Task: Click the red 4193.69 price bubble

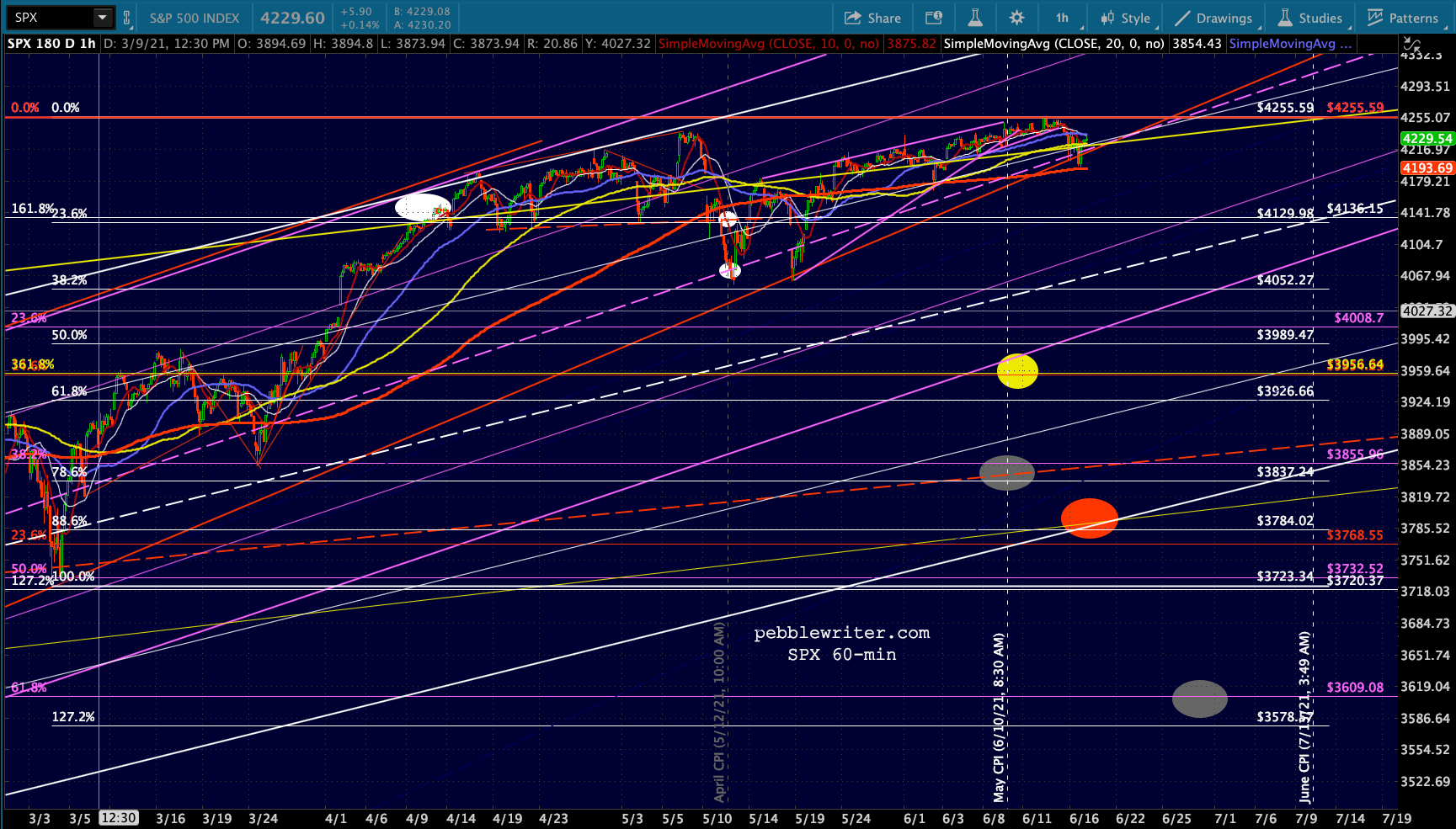Action: [1427, 168]
